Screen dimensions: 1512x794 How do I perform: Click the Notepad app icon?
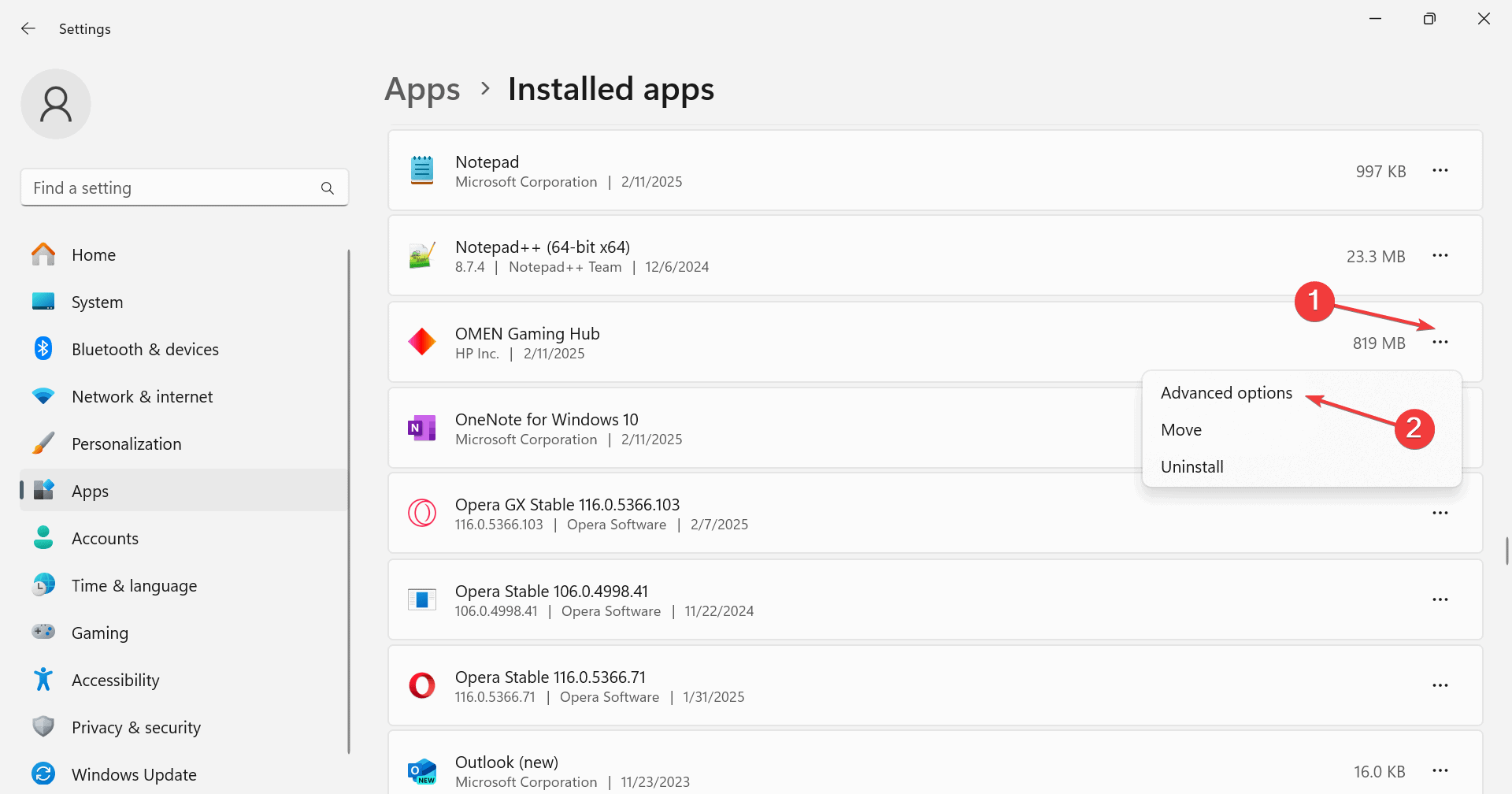(x=422, y=170)
